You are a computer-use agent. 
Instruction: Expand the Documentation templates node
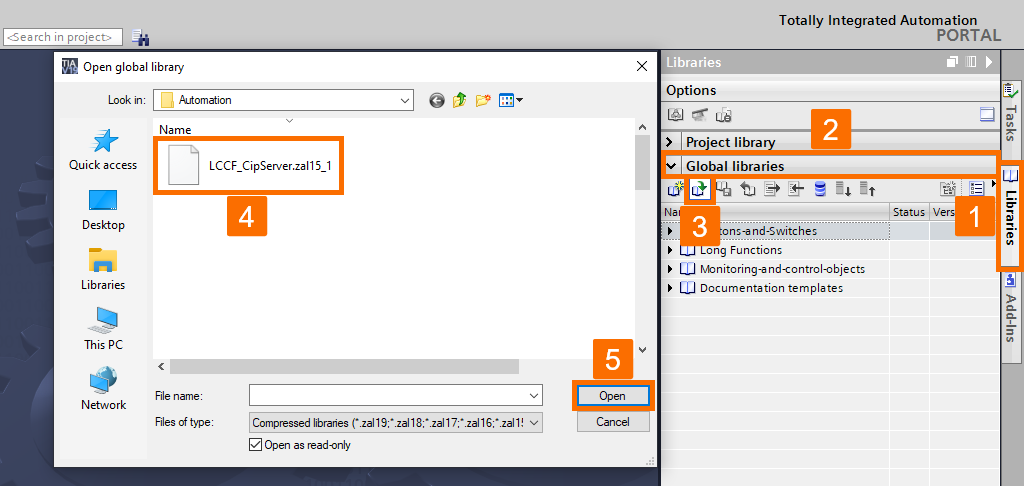tap(669, 288)
